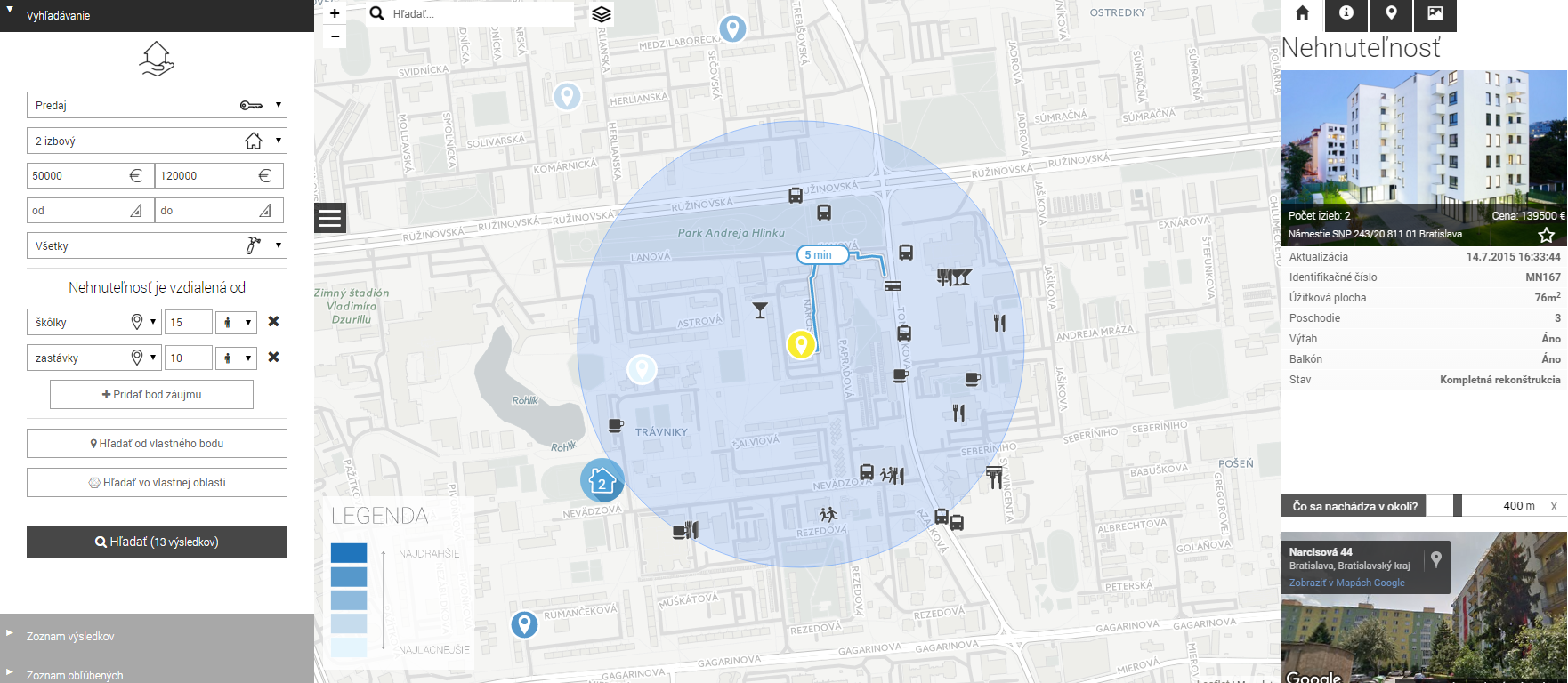The image size is (1568, 683).
Task: Open the location pin tab in property panel
Action: tap(1391, 13)
